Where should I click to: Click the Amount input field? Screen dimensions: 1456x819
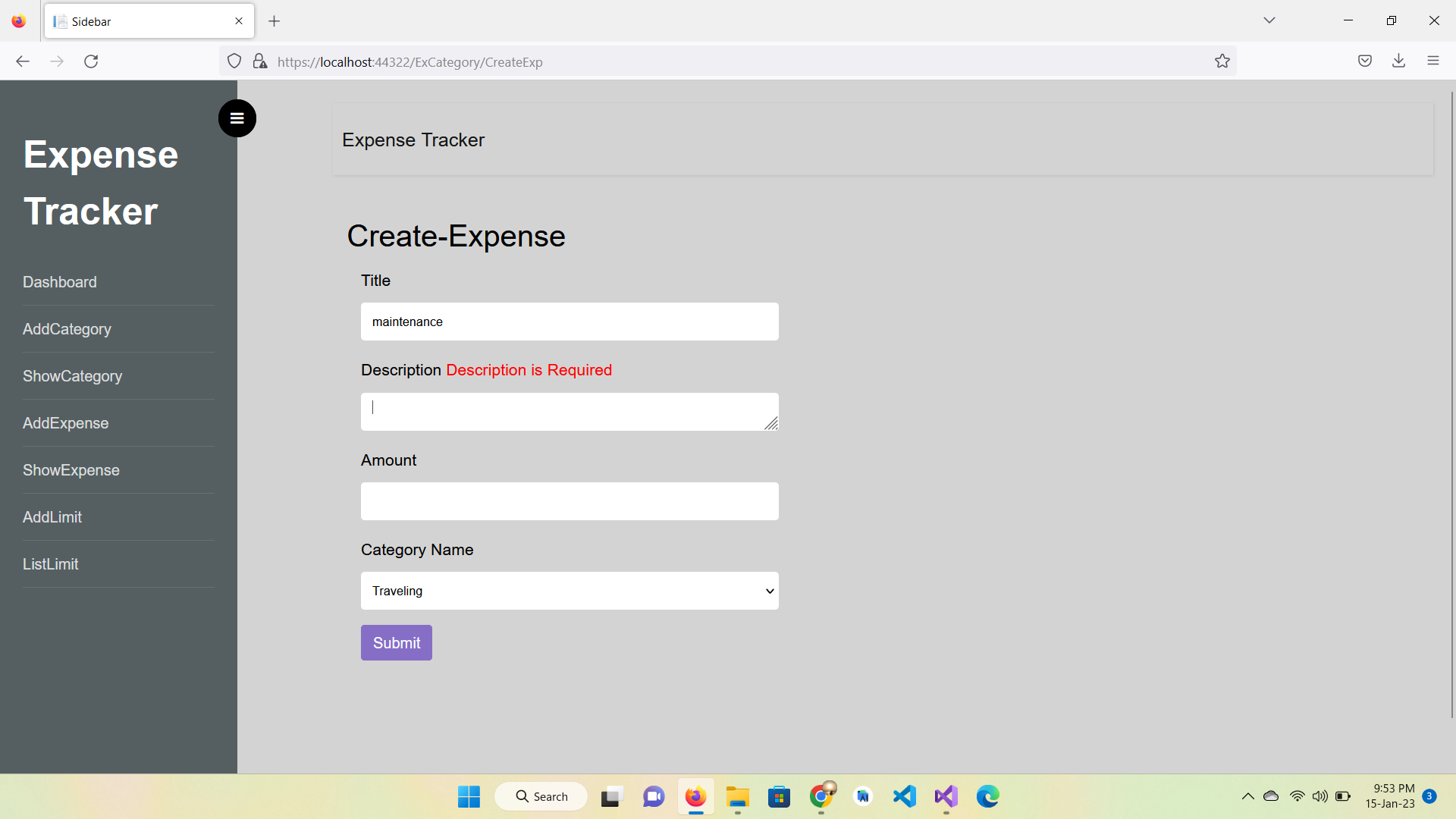(569, 501)
